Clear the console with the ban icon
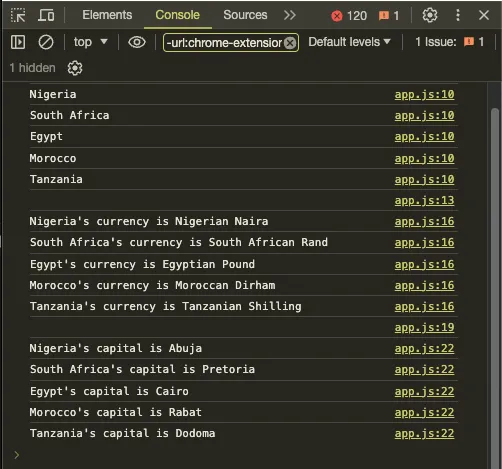502x469 pixels. (x=46, y=42)
